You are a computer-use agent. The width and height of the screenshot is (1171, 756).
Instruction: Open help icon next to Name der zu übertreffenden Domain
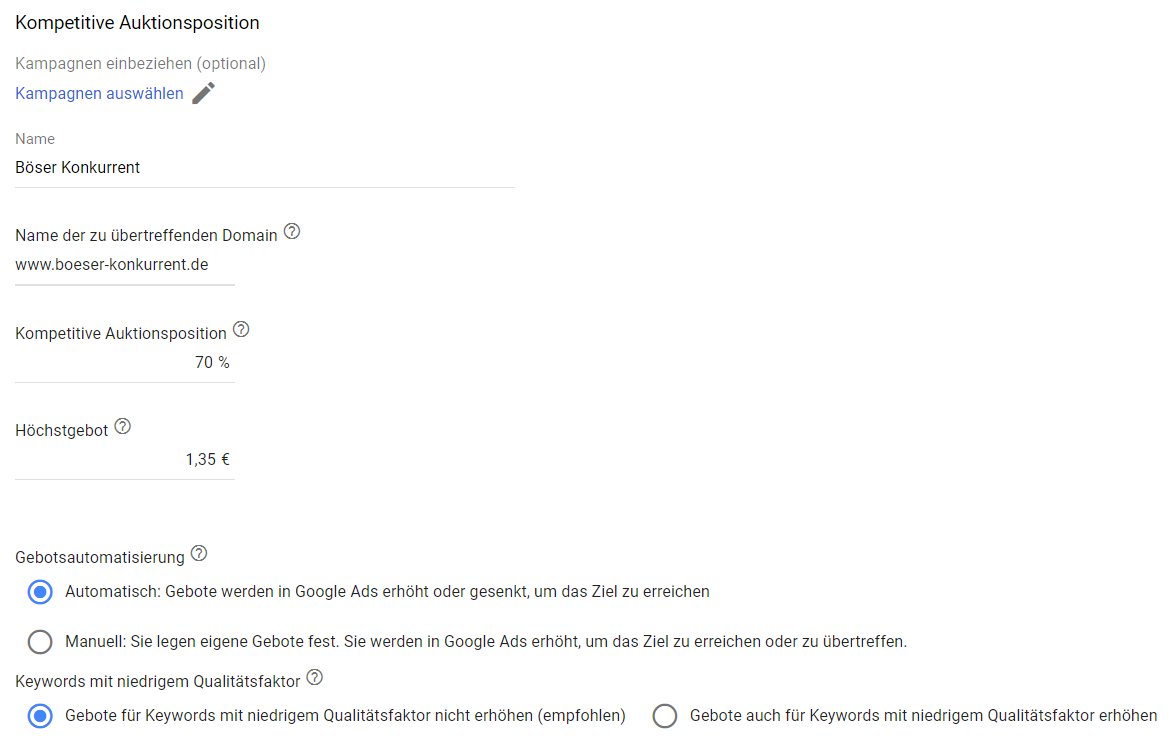291,230
